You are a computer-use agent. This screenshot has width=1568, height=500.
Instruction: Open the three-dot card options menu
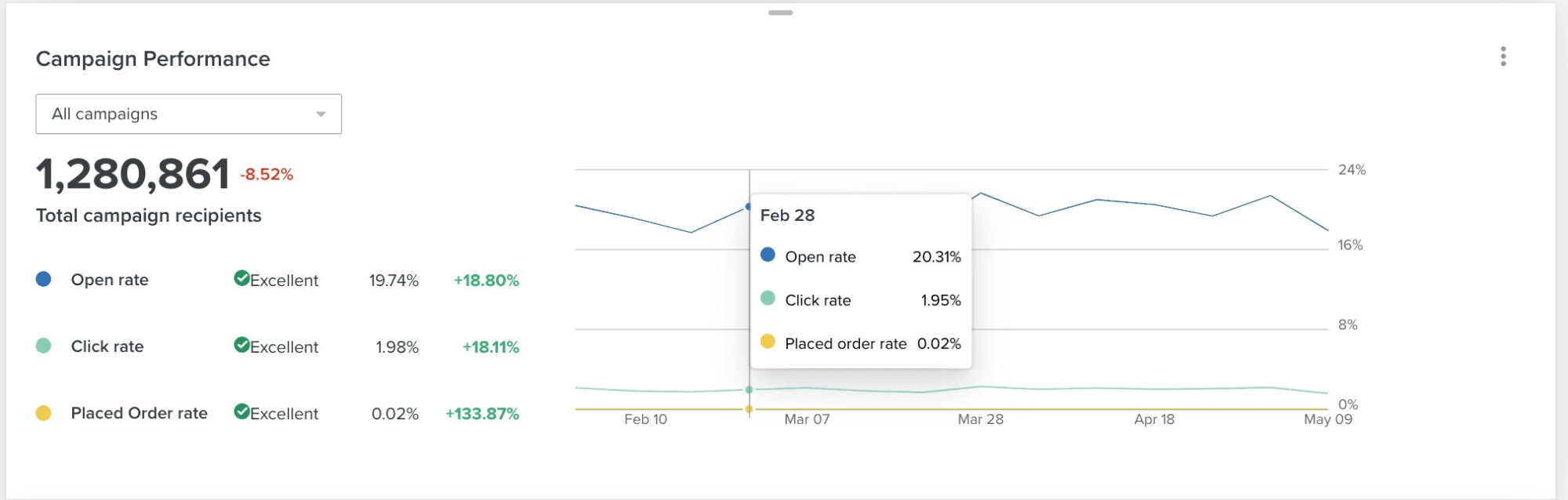point(1503,56)
